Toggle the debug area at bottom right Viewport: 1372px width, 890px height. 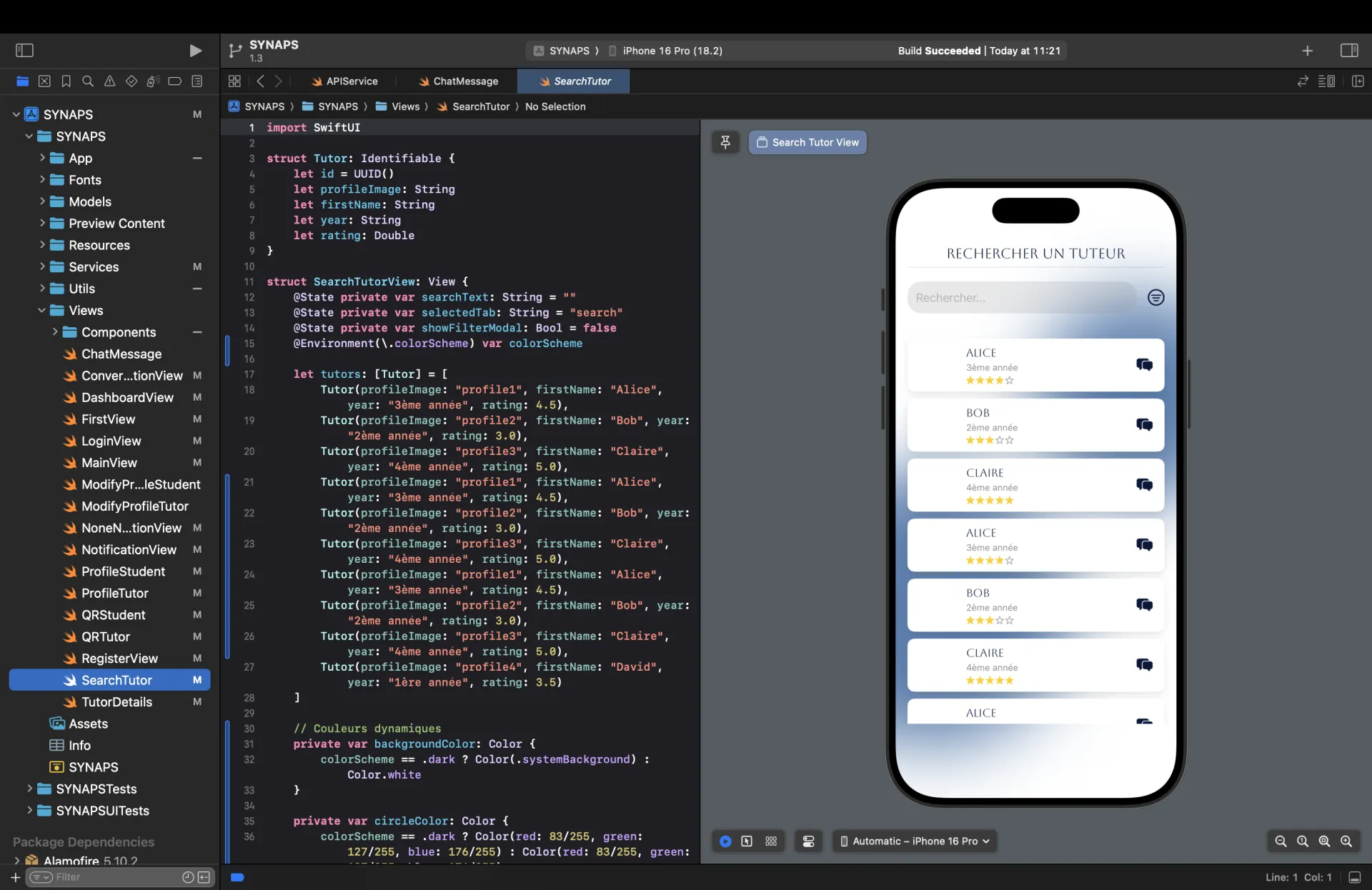click(x=1354, y=877)
